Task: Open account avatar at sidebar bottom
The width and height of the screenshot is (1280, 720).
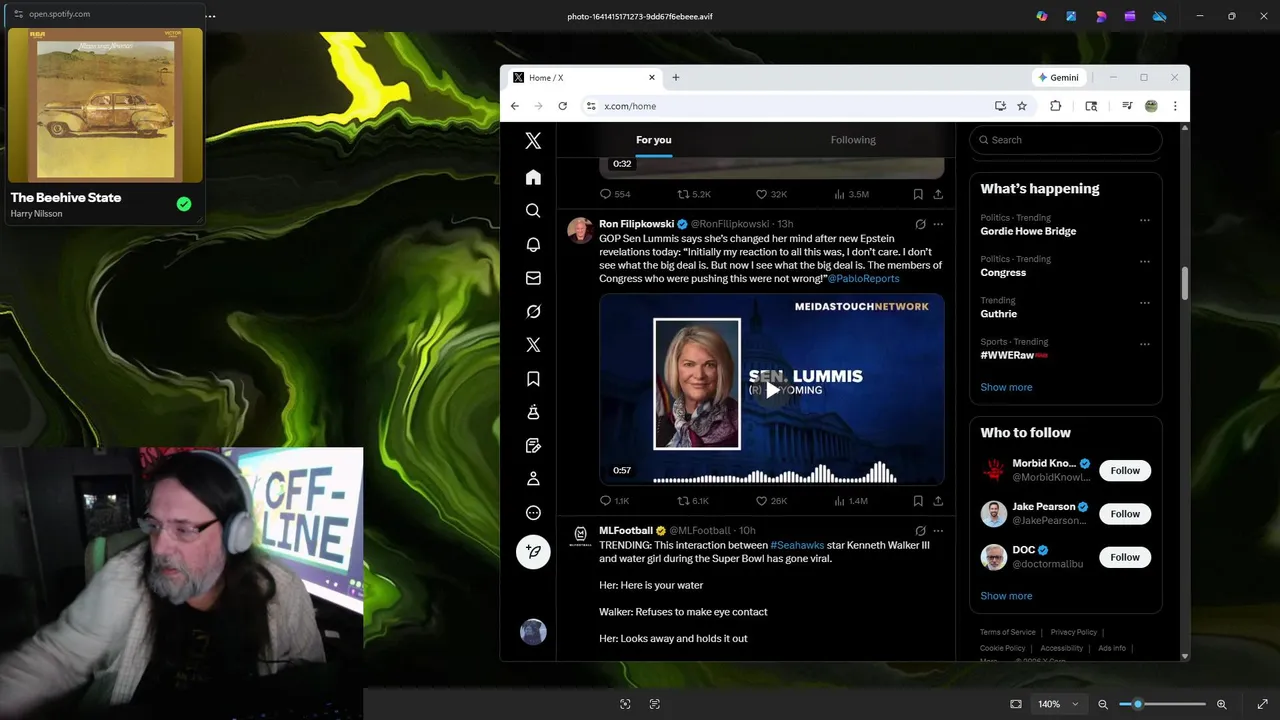Action: tap(533, 632)
